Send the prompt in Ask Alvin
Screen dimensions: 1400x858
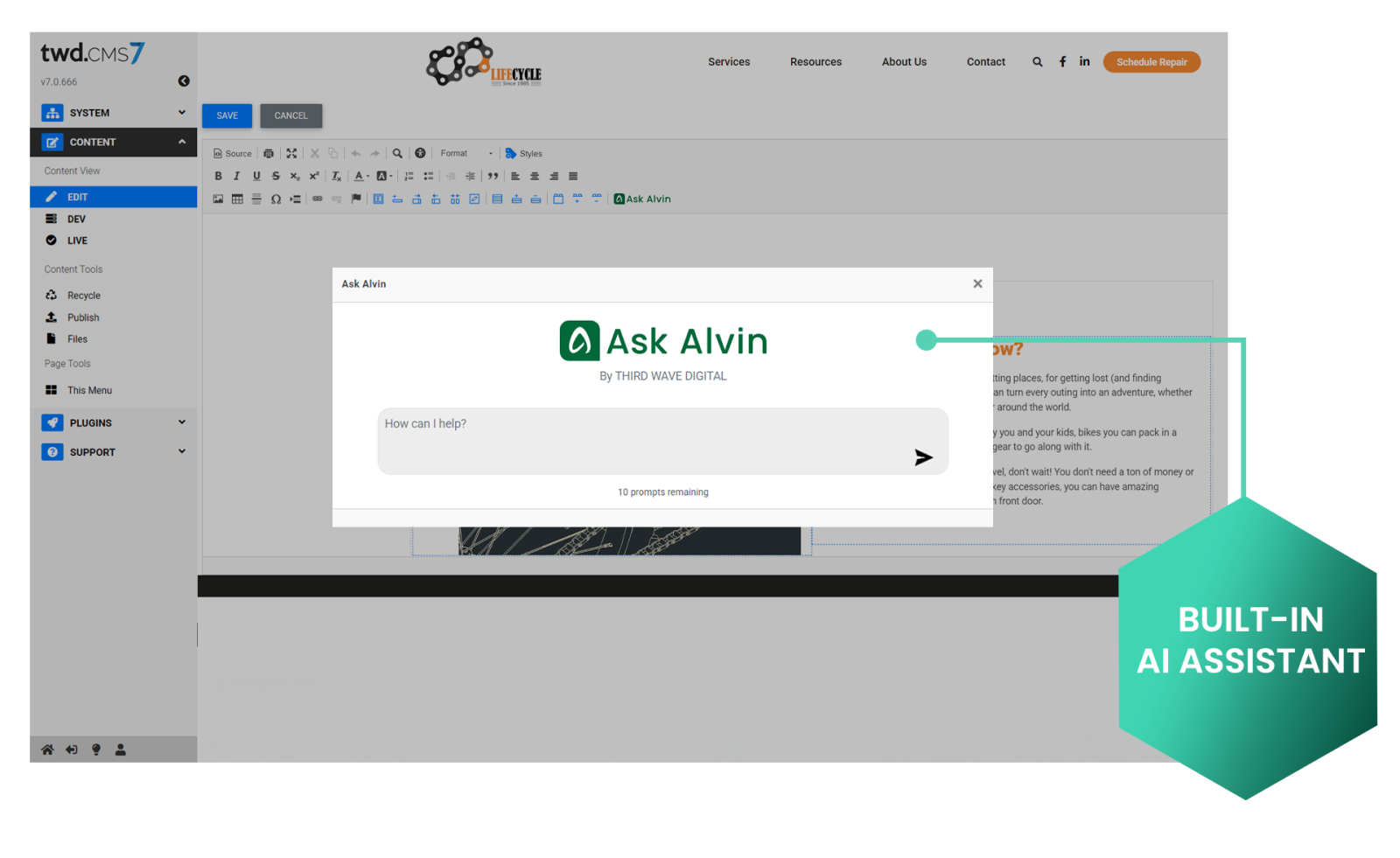click(x=923, y=457)
